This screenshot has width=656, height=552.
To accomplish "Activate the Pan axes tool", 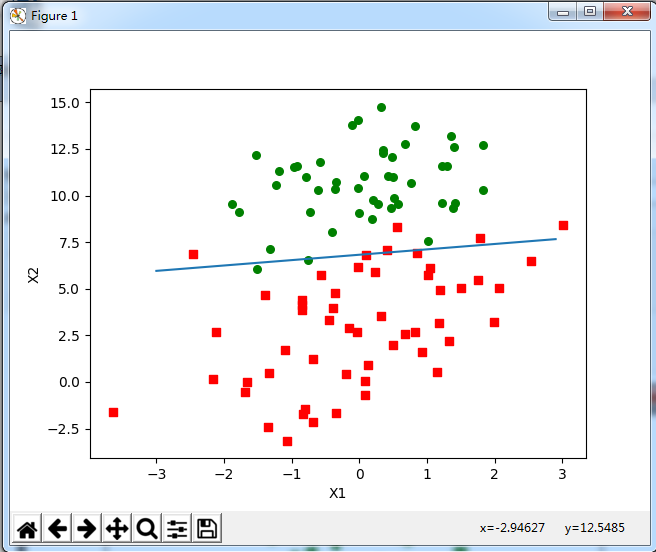I will click(x=117, y=528).
